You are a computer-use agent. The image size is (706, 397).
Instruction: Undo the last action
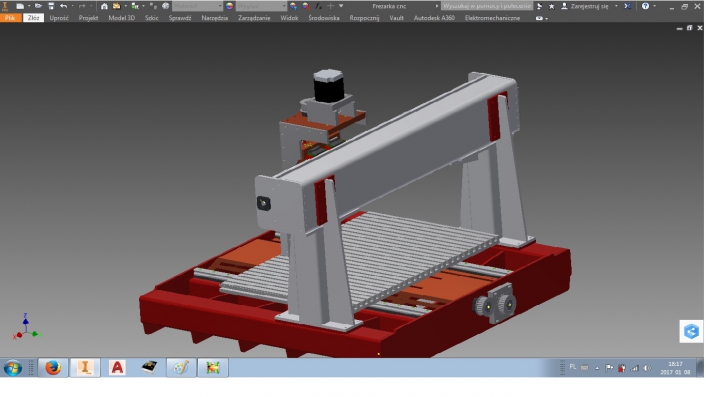click(63, 6)
